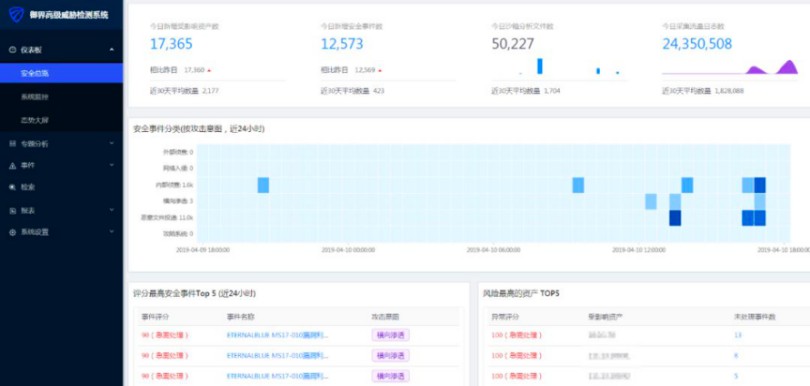Open the third ETERNALBLUE MS17-010 event link
Image resolution: width=810 pixels, height=386 pixels.
[277, 376]
